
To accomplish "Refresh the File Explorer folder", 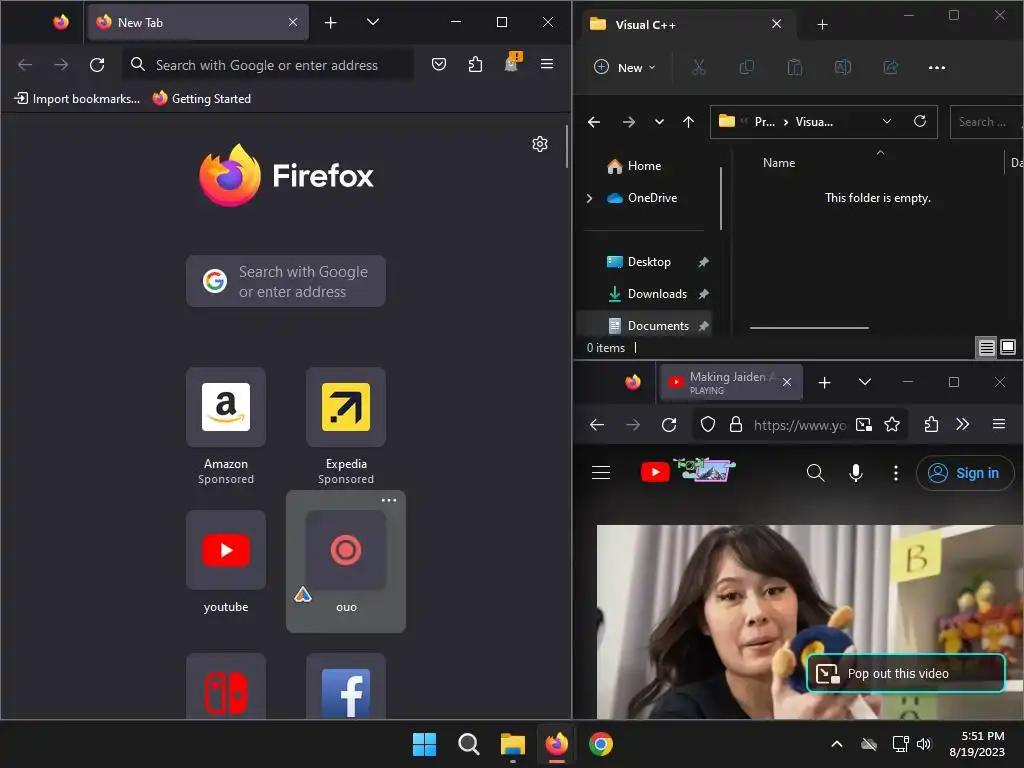I will [920, 121].
